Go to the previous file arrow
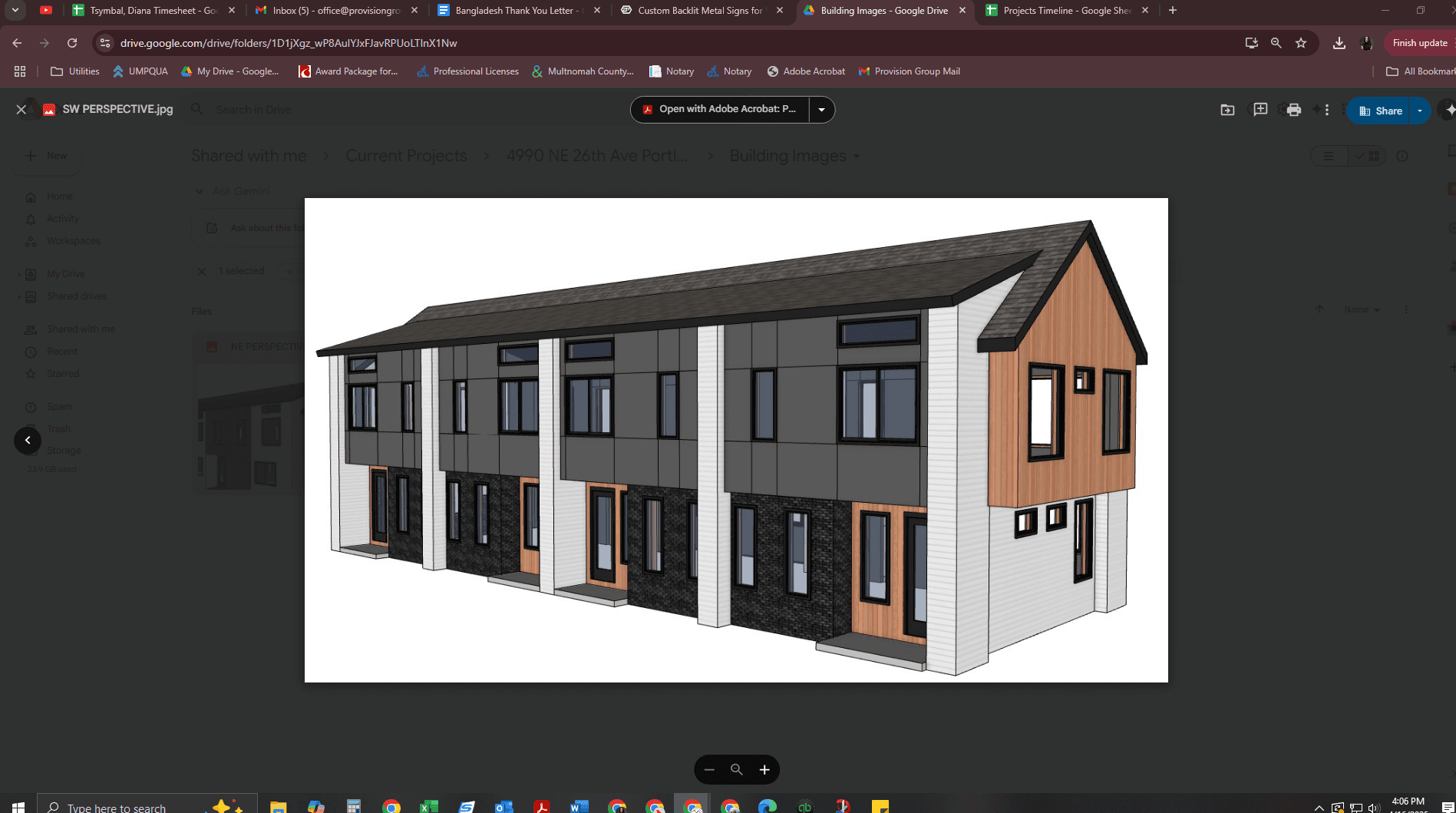This screenshot has height=813, width=1456. (x=28, y=440)
